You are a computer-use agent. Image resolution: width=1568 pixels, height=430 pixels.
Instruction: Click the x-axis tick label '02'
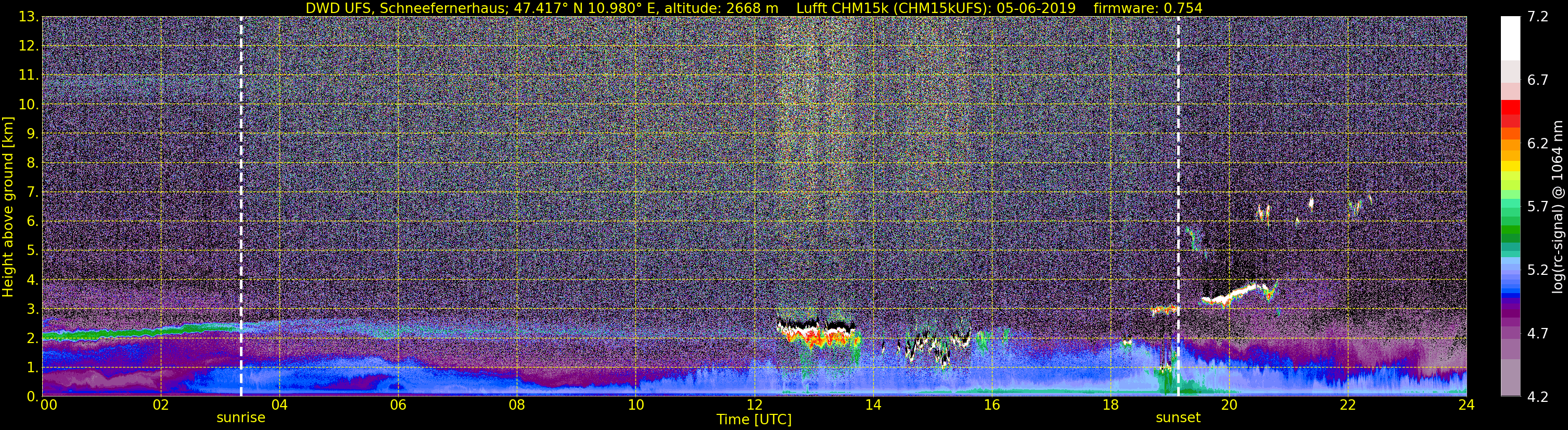click(x=160, y=406)
